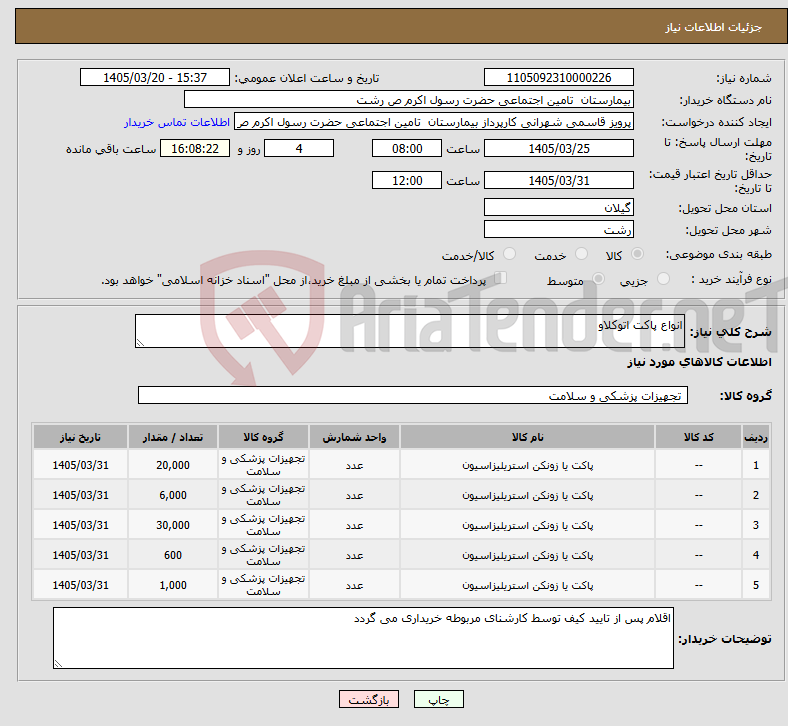Click the product name in row 3

click(527, 525)
